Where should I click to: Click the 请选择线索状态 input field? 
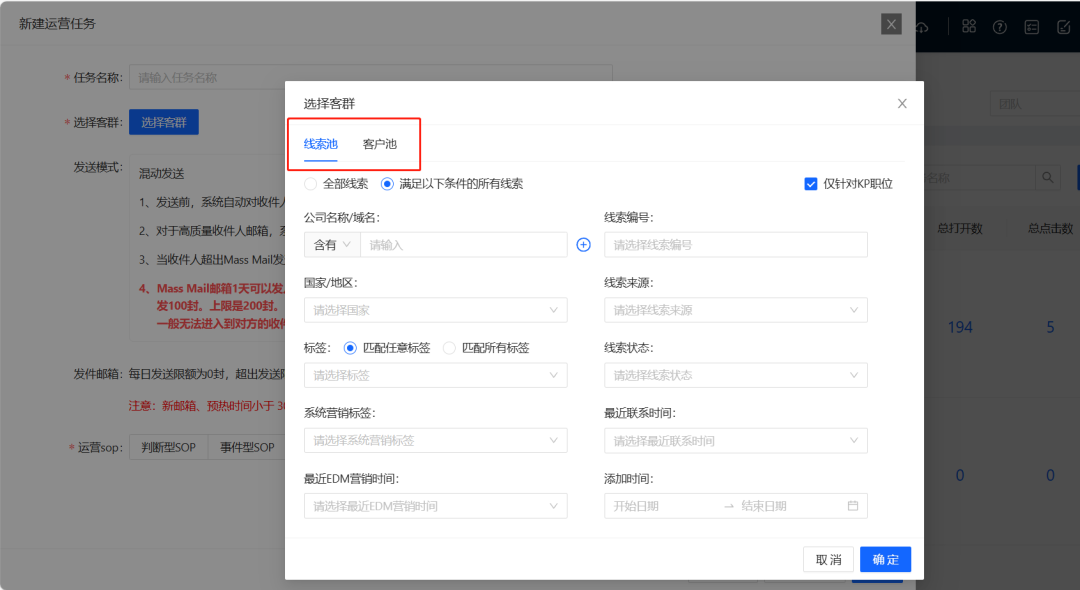pos(736,375)
